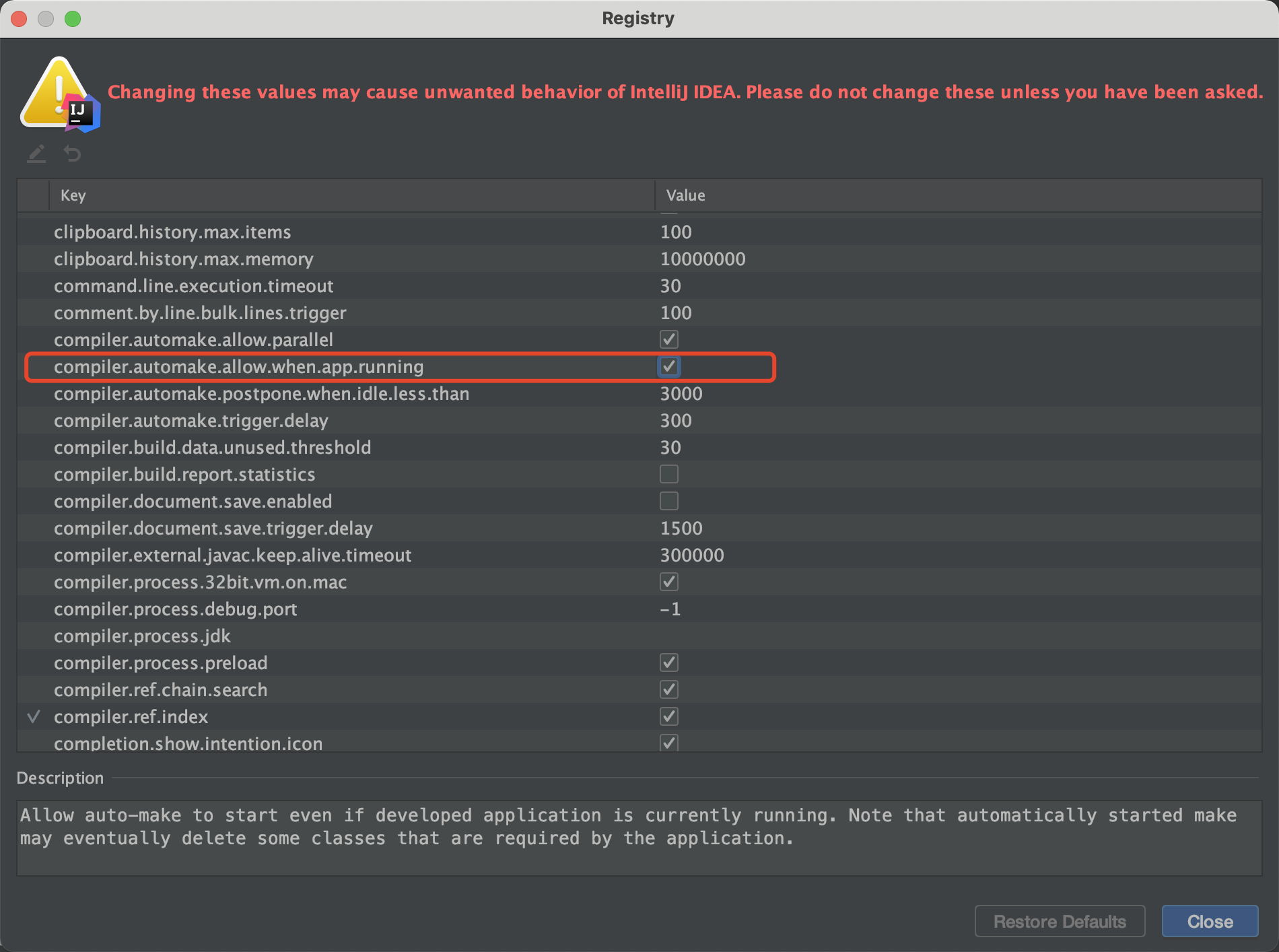Enable compiler.document.save.enabled checkbox

tap(668, 501)
